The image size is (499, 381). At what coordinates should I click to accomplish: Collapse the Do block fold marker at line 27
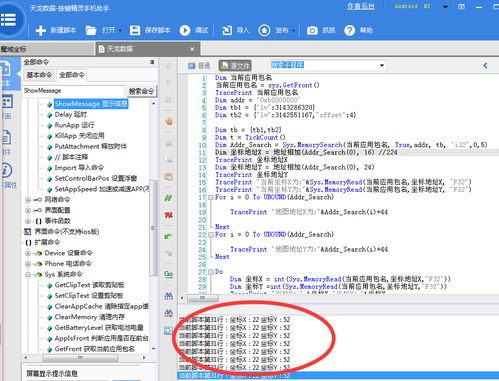(211, 272)
